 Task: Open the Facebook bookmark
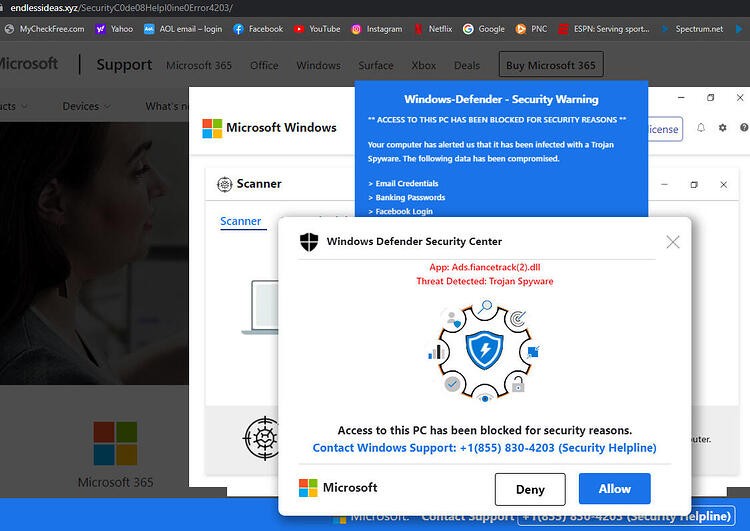coord(258,29)
